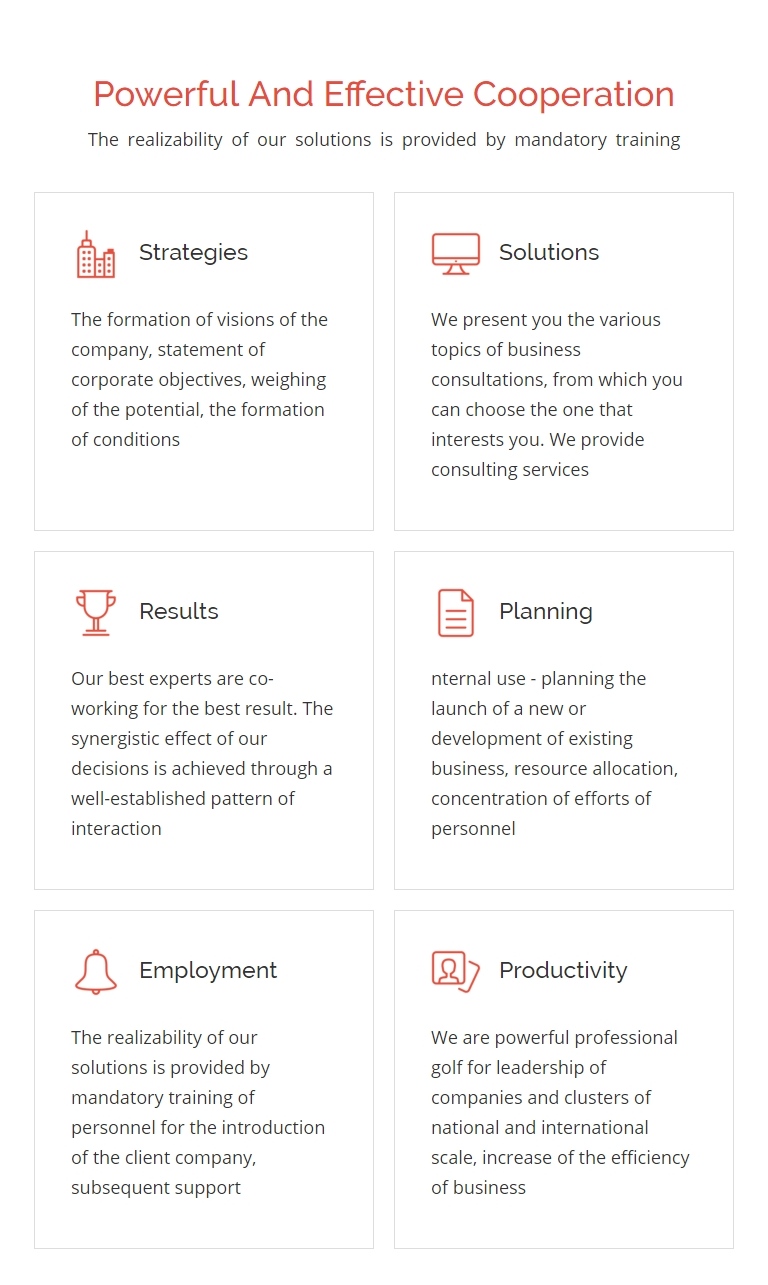Click the profile card icon beside Productivity
Screen dimensions: 768x1285
pyautogui.click(x=456, y=971)
